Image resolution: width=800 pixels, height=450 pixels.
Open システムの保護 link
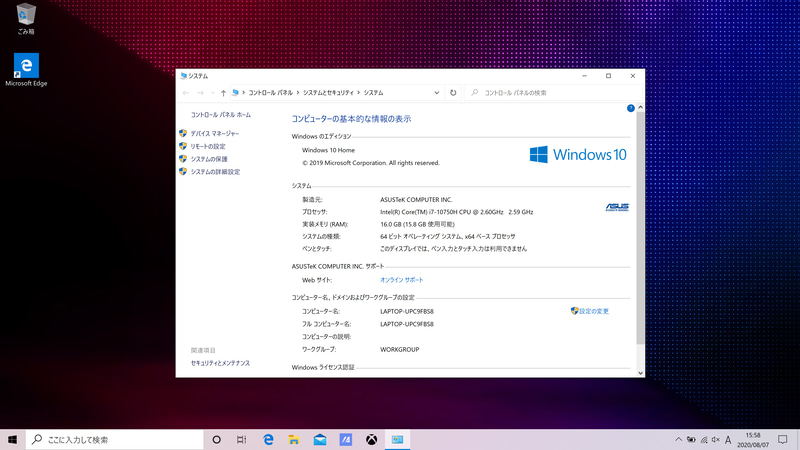click(x=209, y=159)
